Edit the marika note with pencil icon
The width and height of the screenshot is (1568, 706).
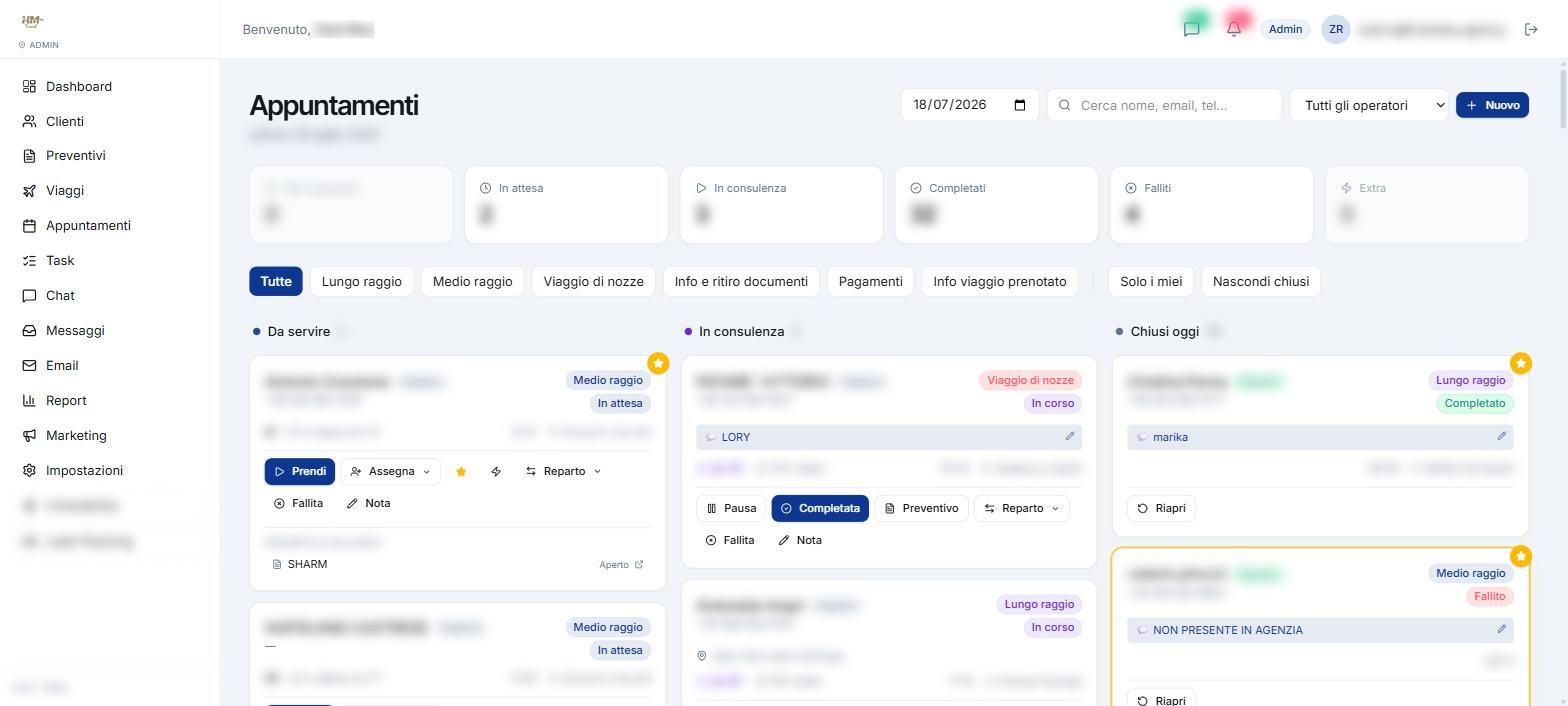click(1501, 436)
